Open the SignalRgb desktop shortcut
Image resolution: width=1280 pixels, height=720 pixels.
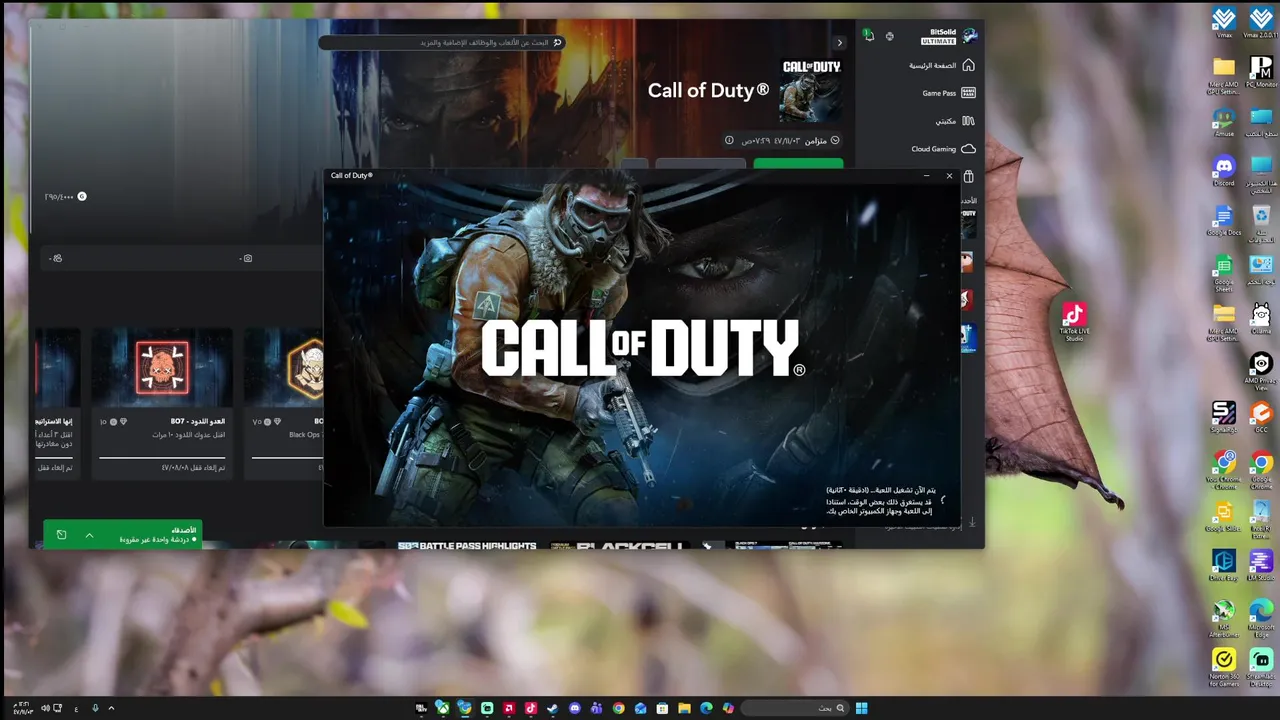1224,416
